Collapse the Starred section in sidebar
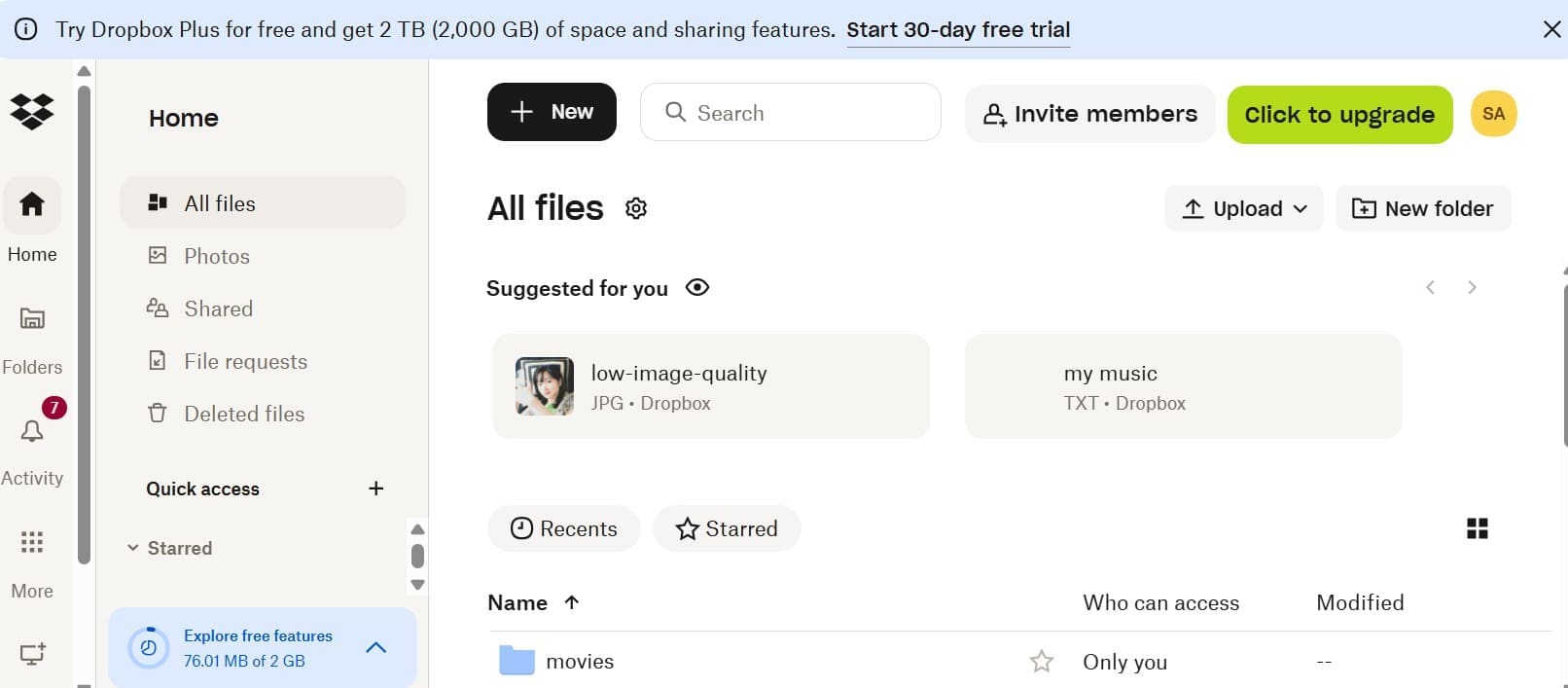1568x688 pixels. tap(133, 548)
